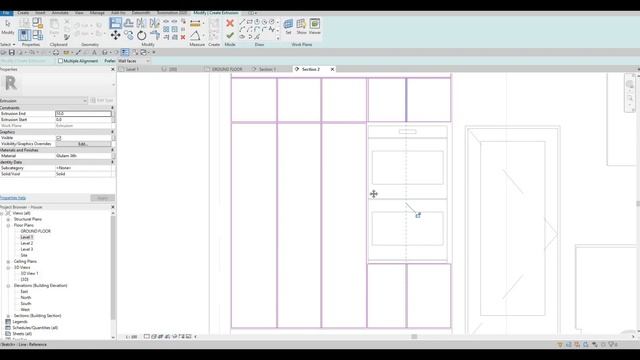Click the Match Type paintbrush icon
640x360 pixels.
(67, 37)
